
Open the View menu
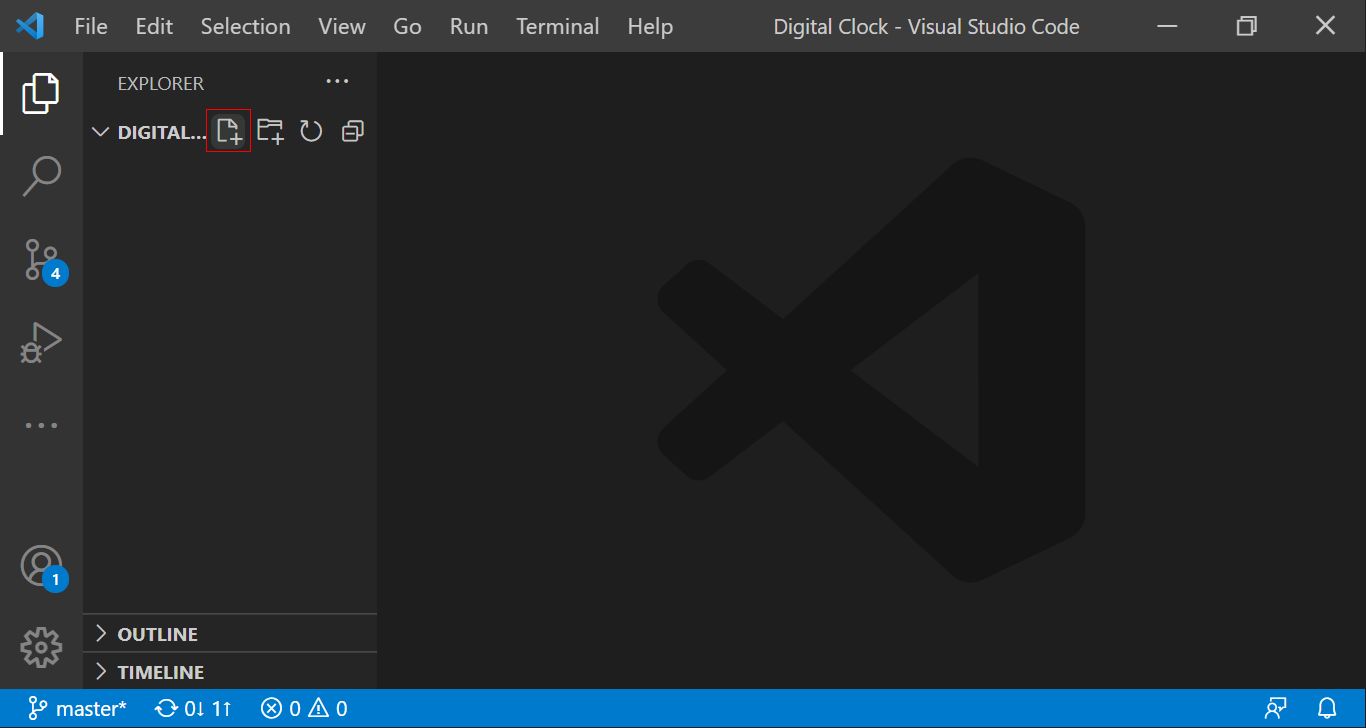(342, 26)
